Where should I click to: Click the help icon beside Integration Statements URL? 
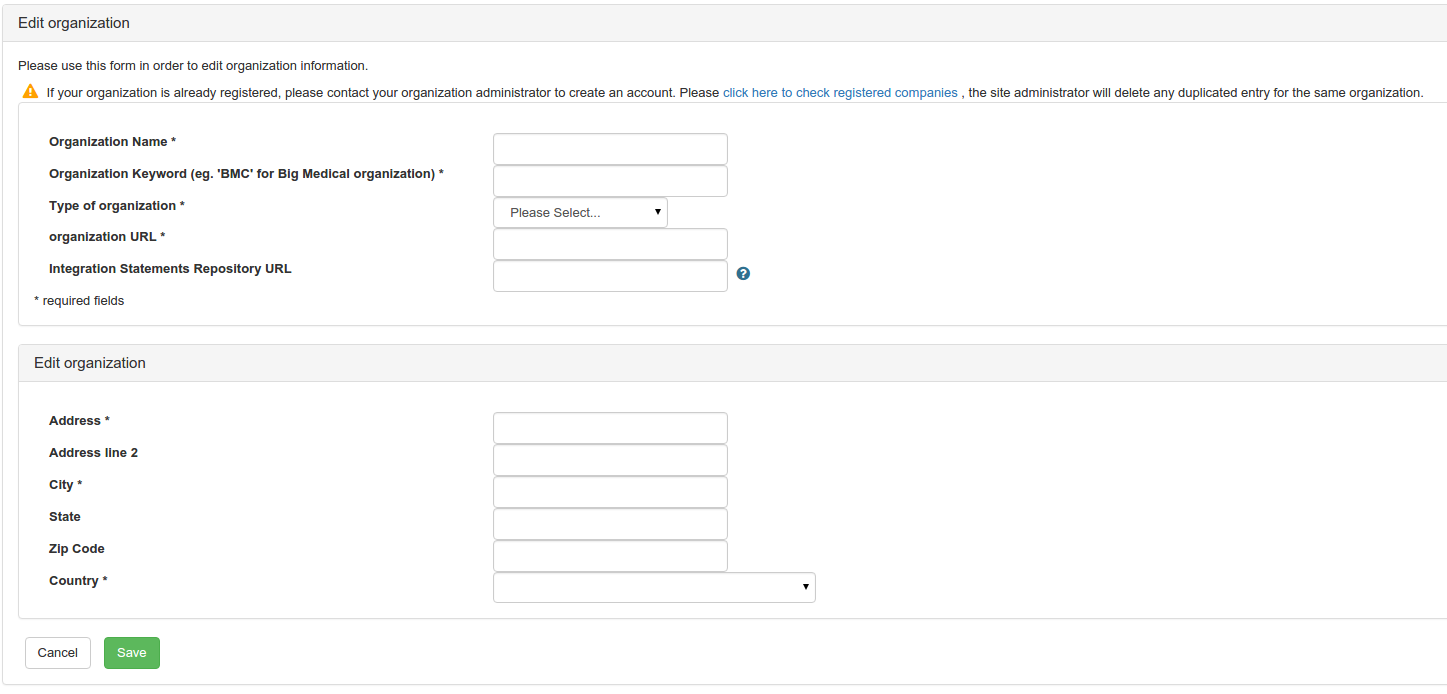tap(743, 273)
